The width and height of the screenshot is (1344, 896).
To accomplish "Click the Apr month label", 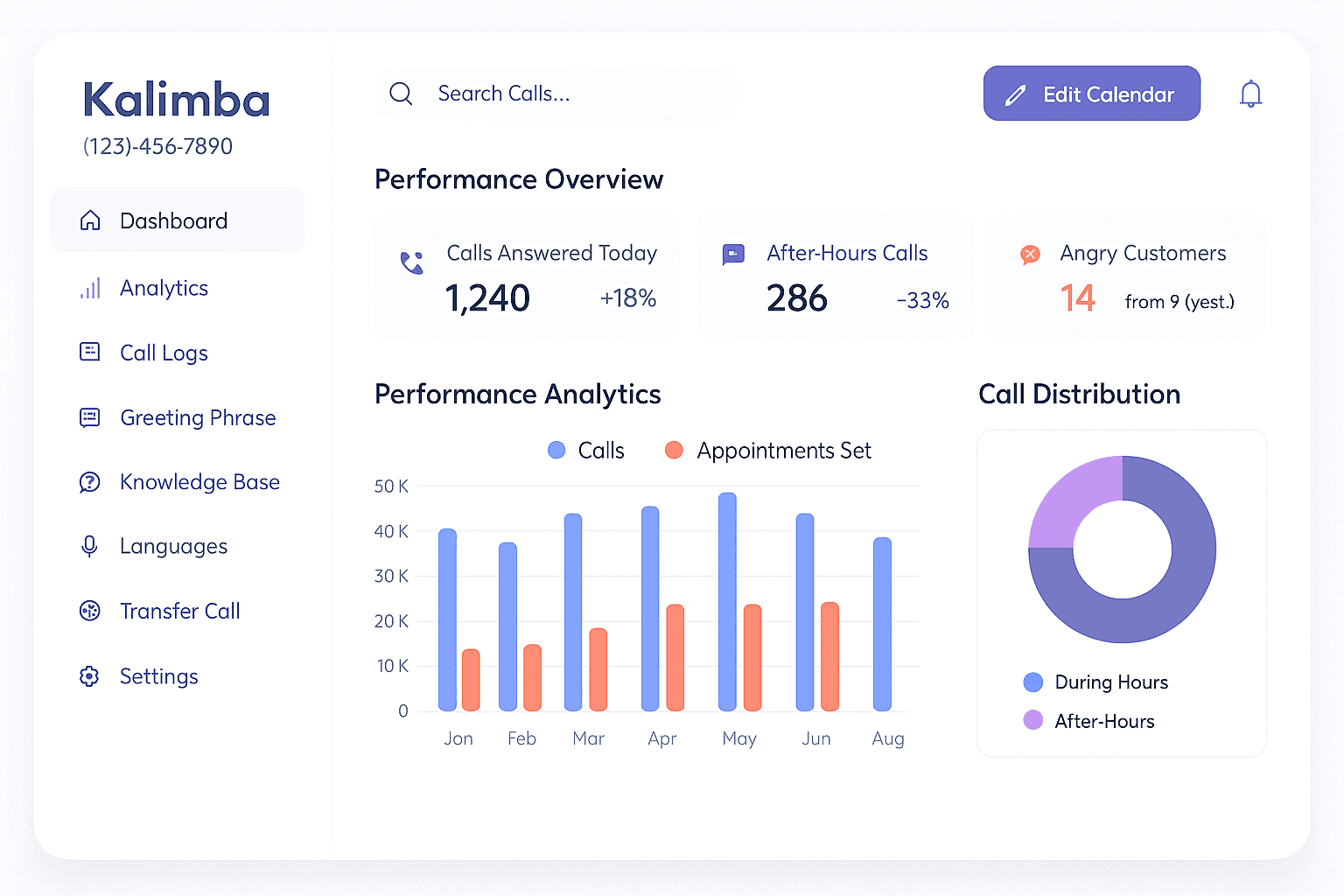I will tap(661, 738).
